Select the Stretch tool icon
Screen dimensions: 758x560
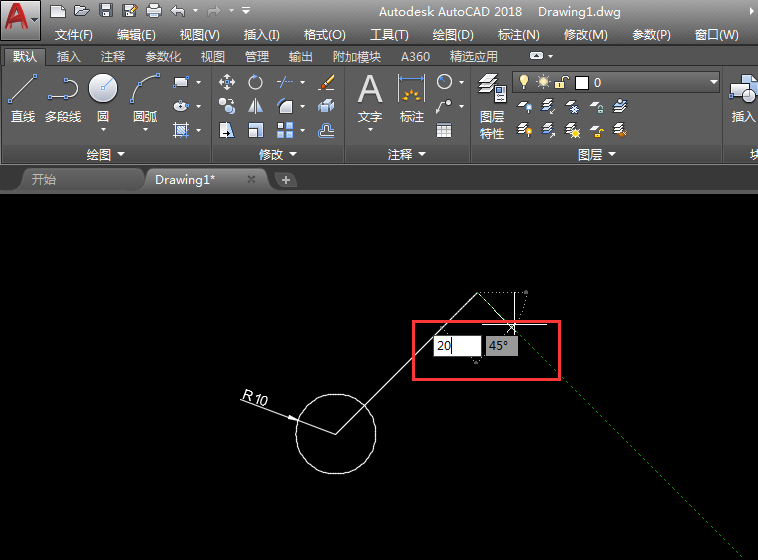(x=227, y=130)
